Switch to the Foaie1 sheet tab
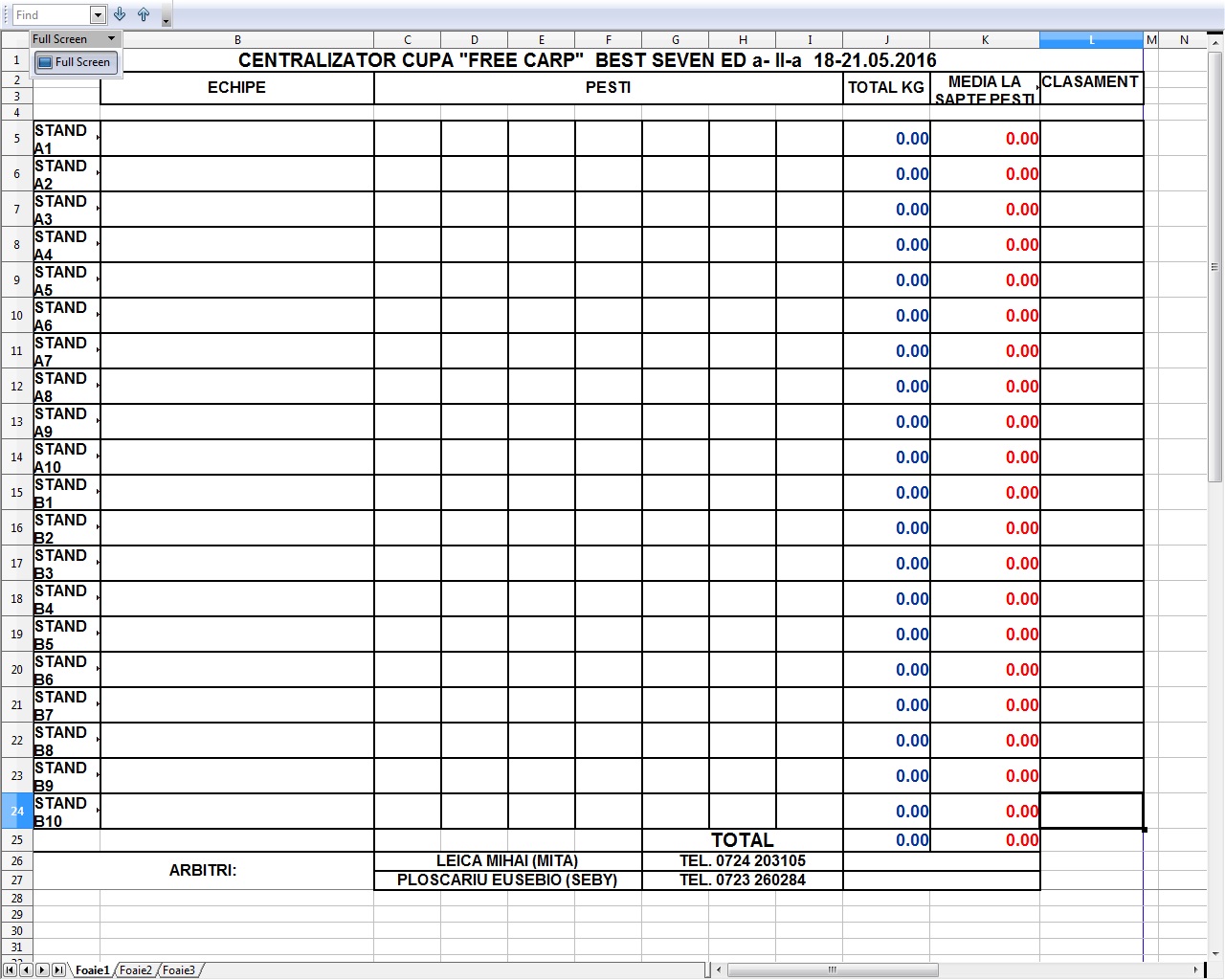This screenshot has width=1225, height=980. coord(93,970)
